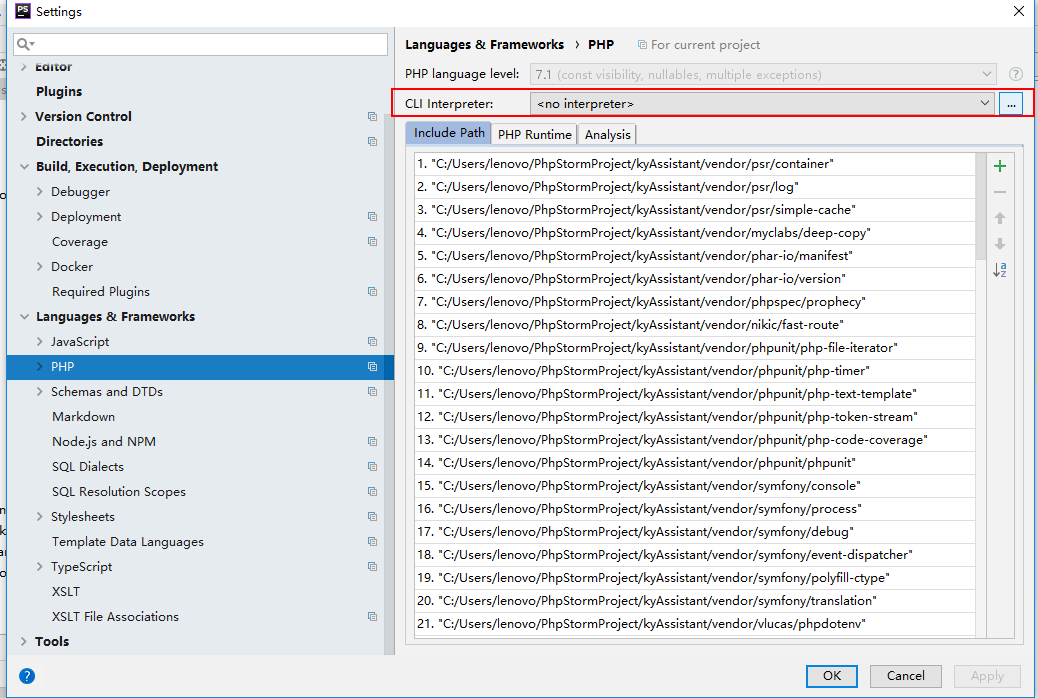This screenshot has width=1038, height=698.
Task: Click the sort alphabetically icon
Action: coord(1000,270)
